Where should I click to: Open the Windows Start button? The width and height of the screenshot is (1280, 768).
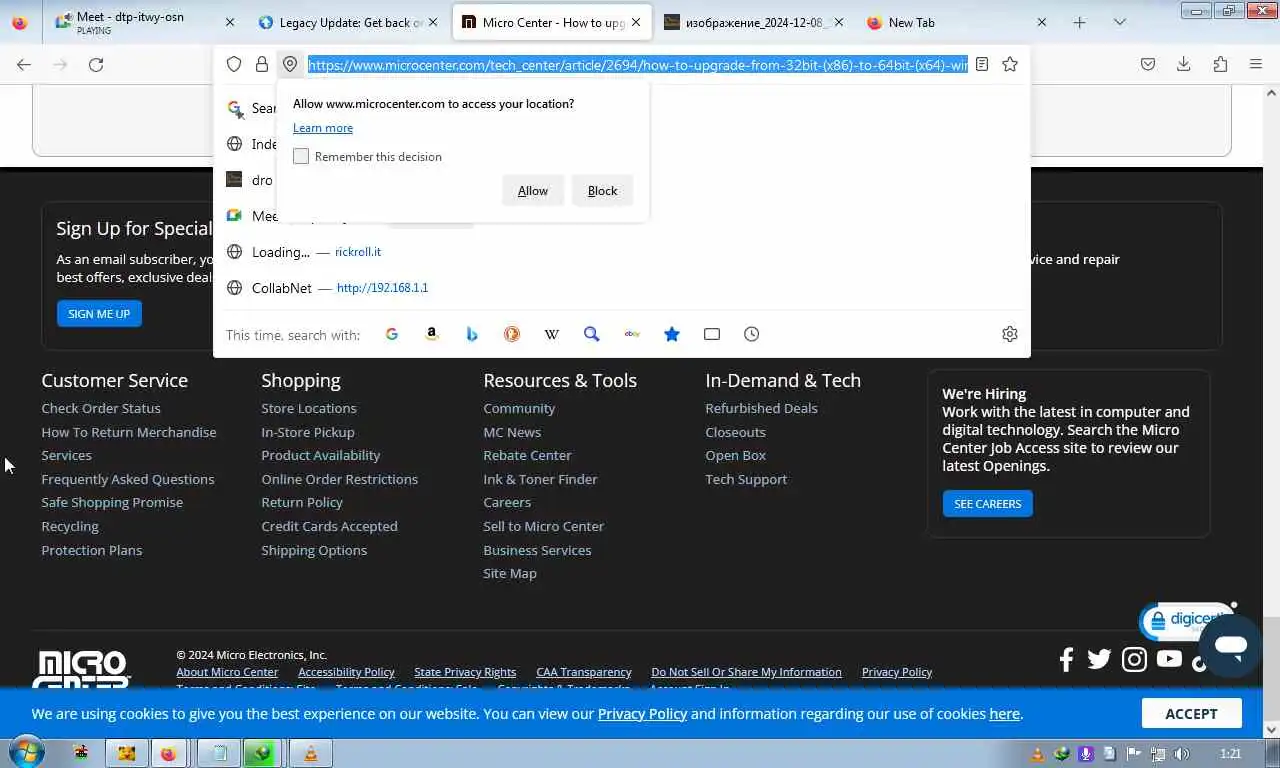[27, 753]
